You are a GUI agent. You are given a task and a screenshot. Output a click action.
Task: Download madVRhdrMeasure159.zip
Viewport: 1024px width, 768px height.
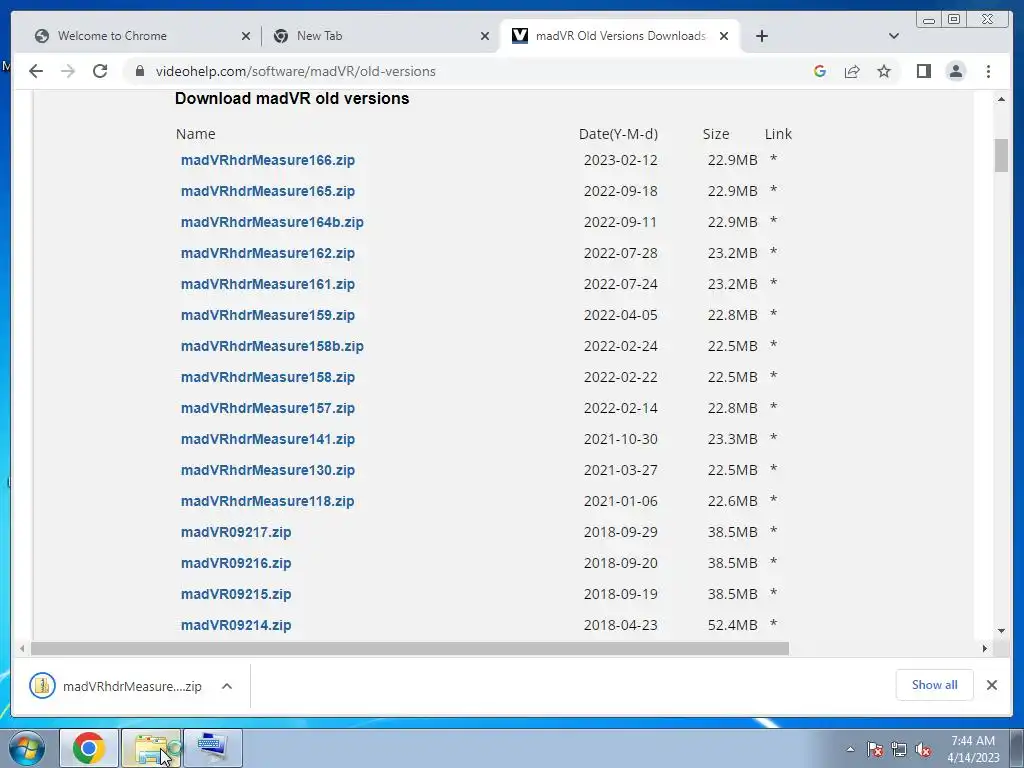(x=268, y=315)
